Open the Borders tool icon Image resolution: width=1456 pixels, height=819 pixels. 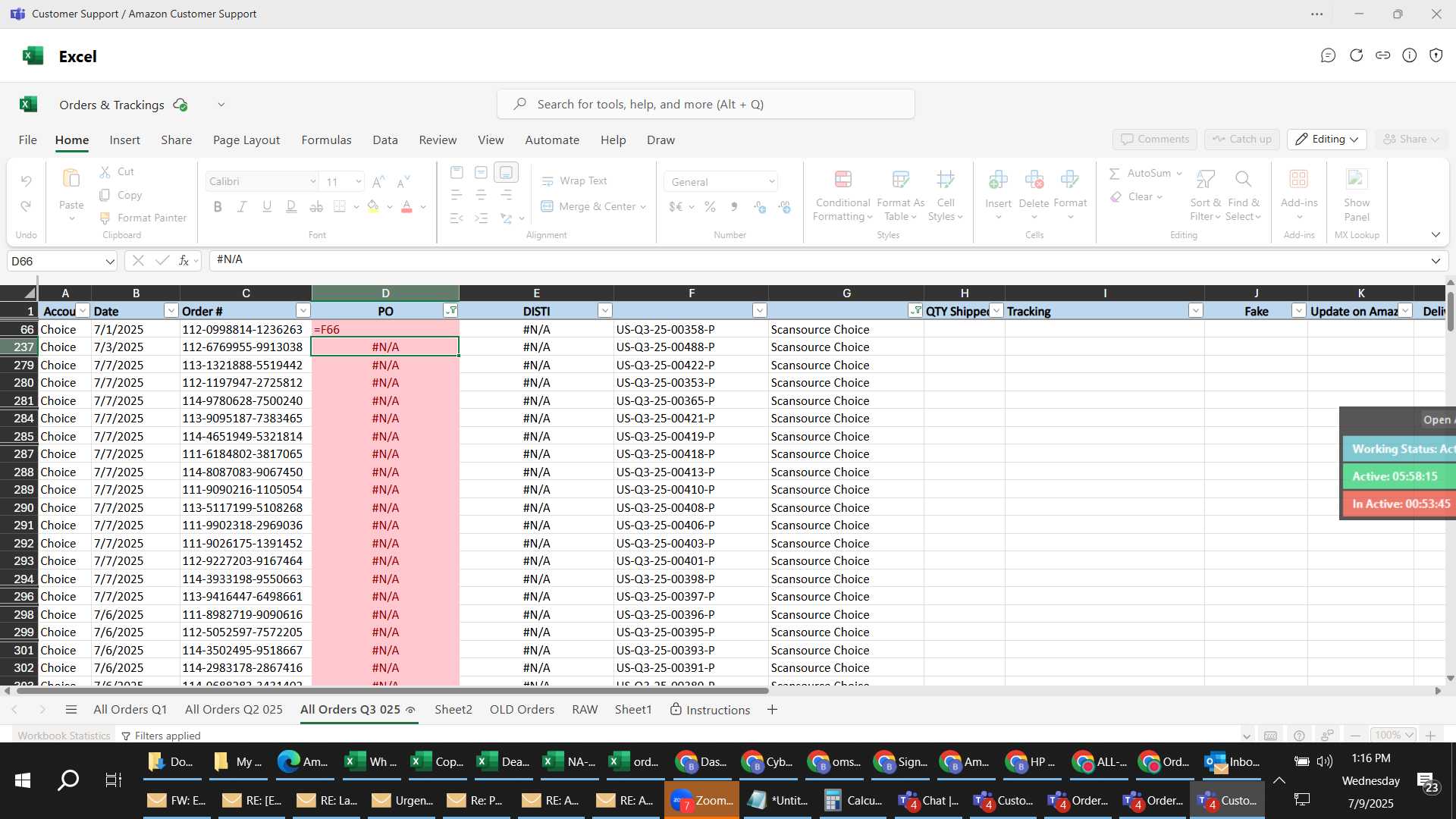pos(340,206)
